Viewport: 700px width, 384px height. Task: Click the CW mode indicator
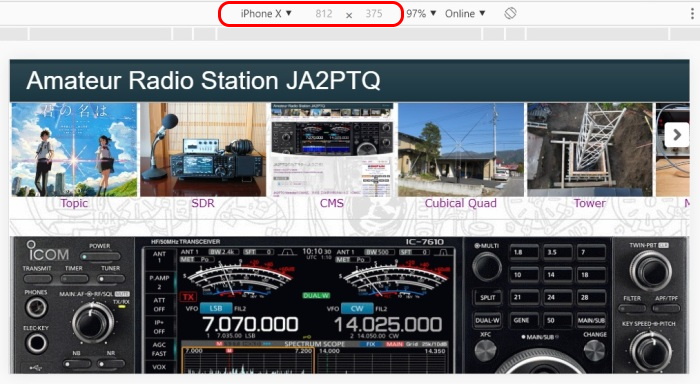click(357, 309)
